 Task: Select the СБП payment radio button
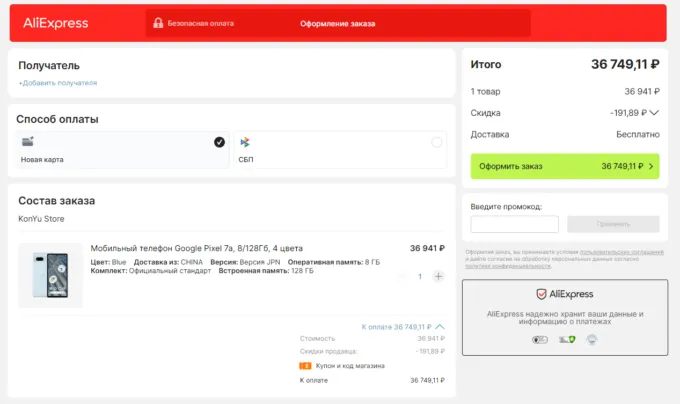click(437, 142)
